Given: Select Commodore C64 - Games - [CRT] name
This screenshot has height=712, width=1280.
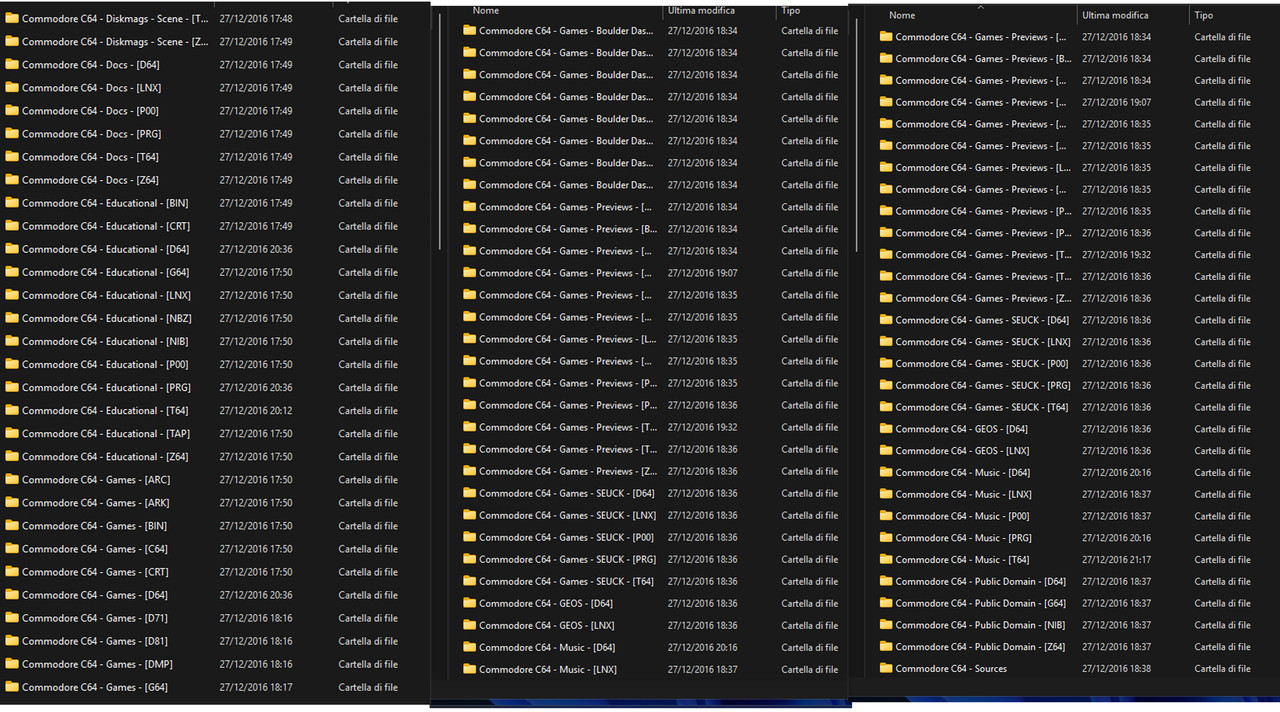Looking at the screenshot, I should click(95, 572).
